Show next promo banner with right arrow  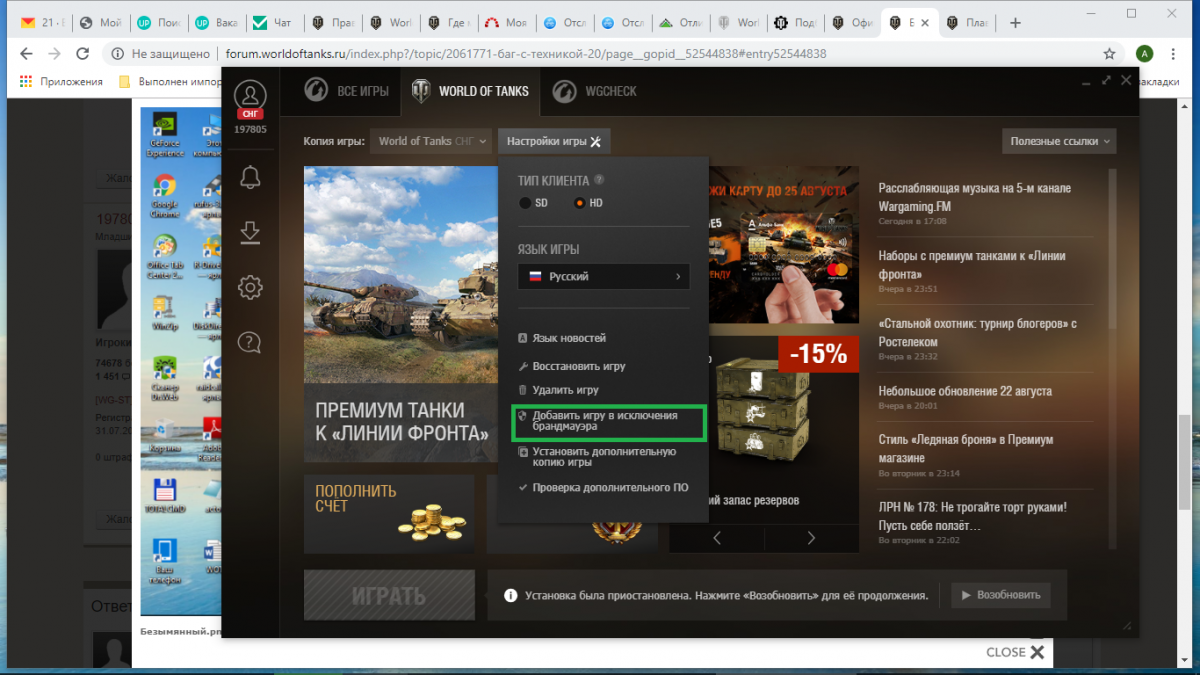(x=811, y=538)
